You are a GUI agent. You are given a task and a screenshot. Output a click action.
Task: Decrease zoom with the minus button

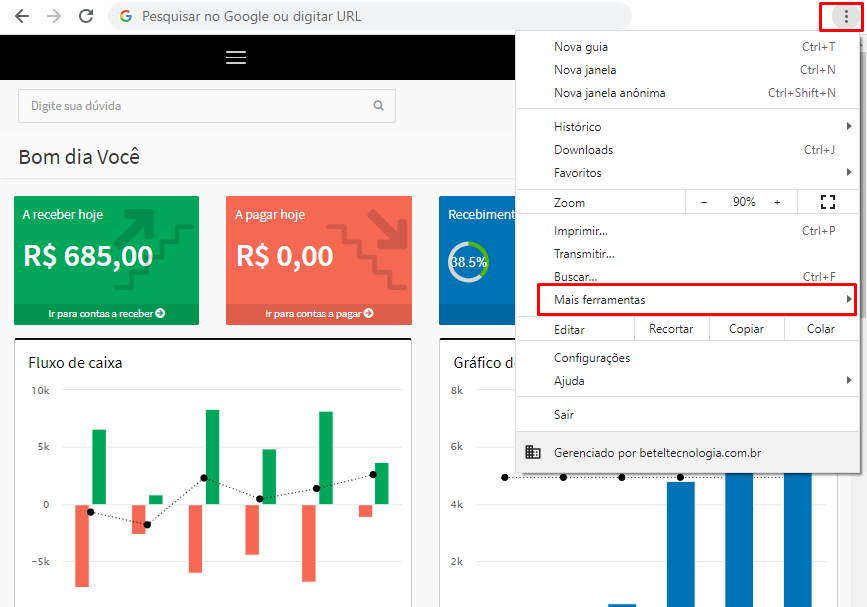(704, 202)
